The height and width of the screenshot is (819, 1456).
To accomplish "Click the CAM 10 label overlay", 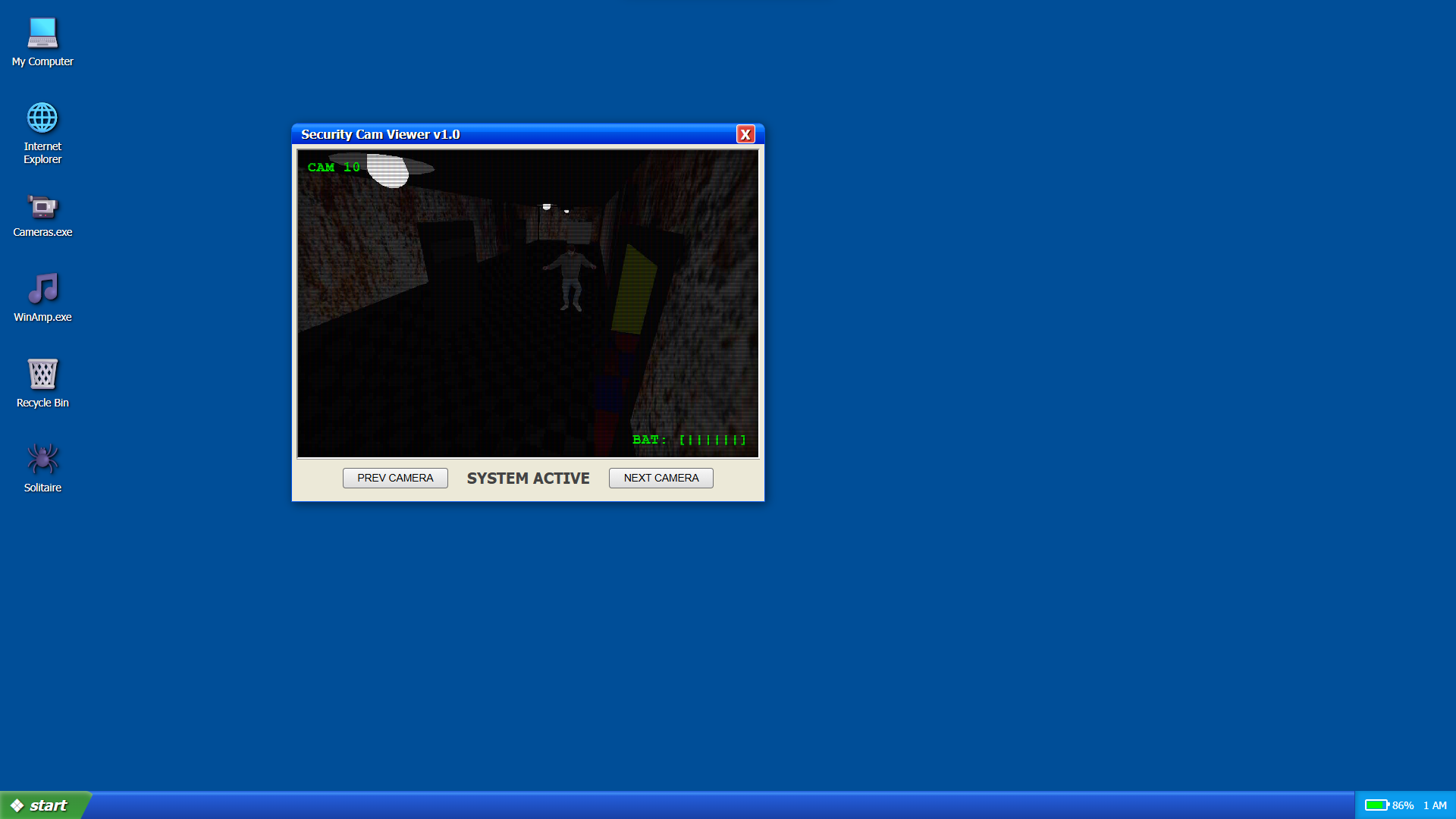I will pos(334,167).
